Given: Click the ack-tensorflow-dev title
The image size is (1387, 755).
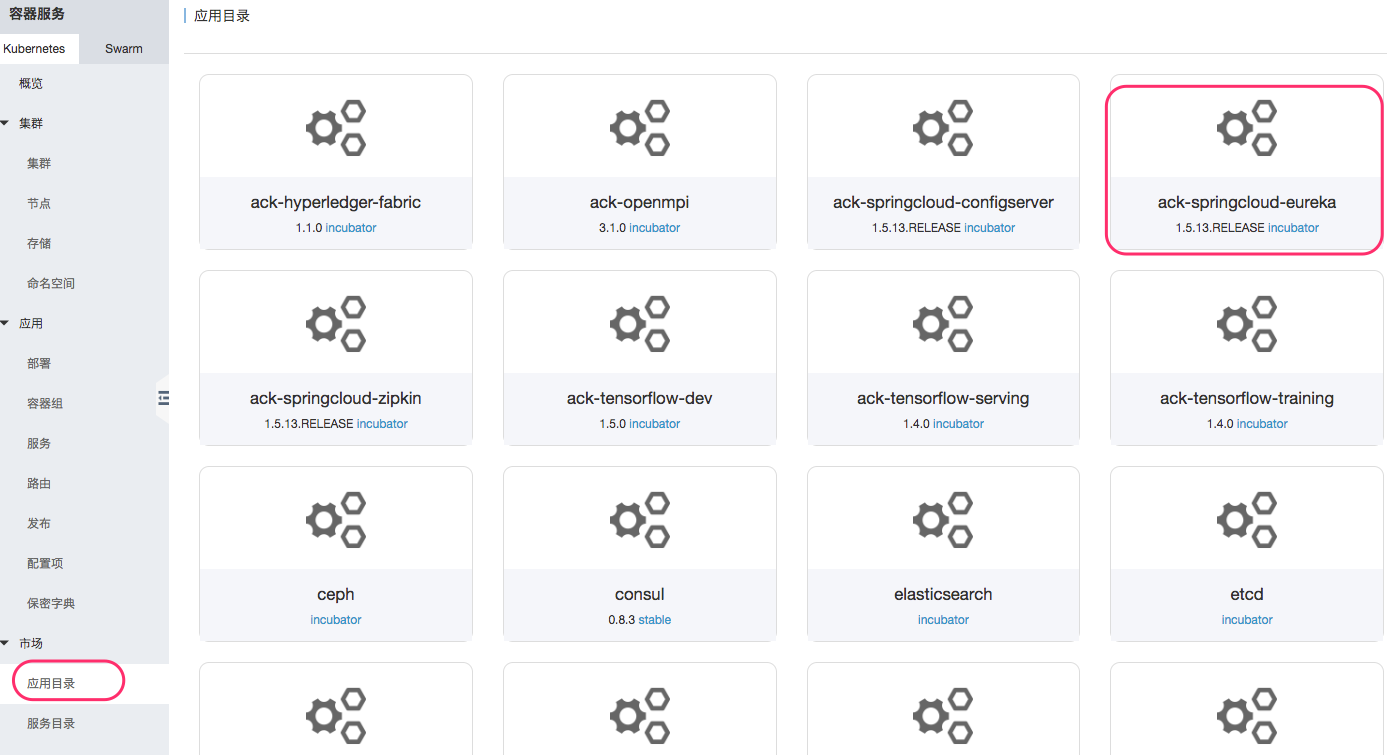Looking at the screenshot, I should (x=640, y=398).
